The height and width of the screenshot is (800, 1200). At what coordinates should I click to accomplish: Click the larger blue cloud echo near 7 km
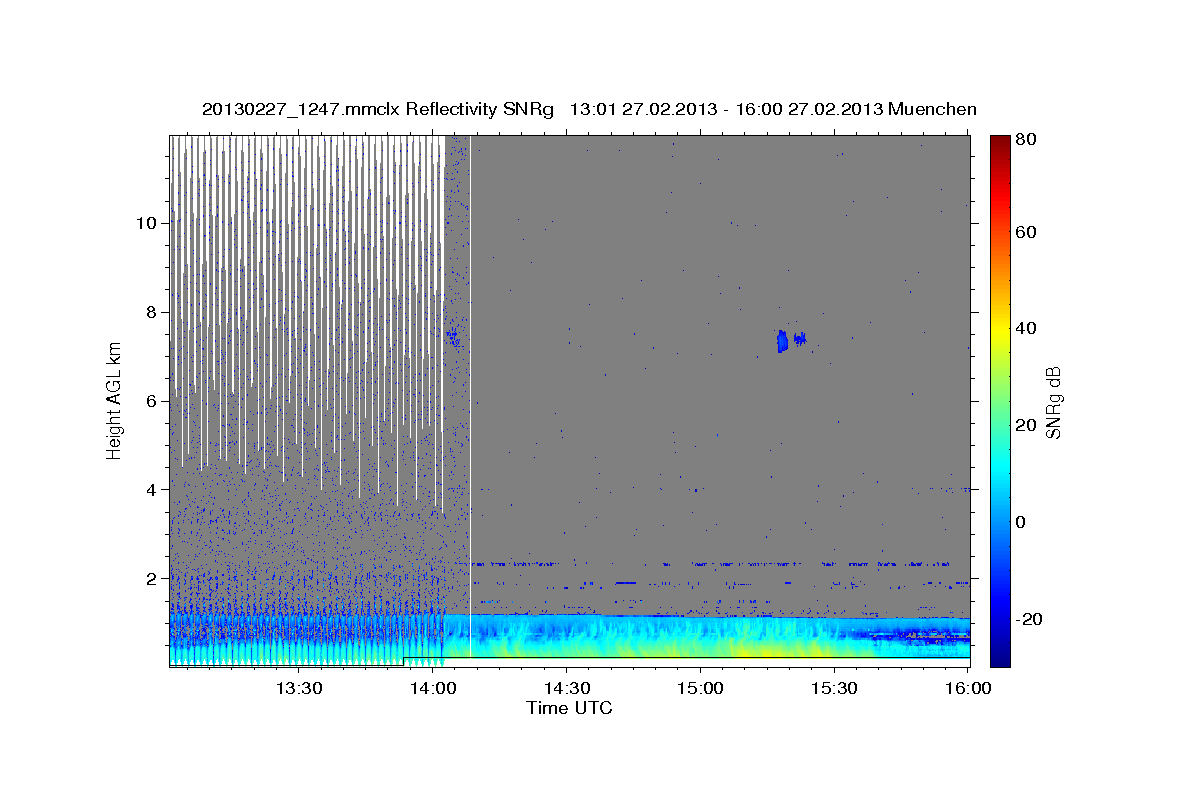(x=782, y=341)
